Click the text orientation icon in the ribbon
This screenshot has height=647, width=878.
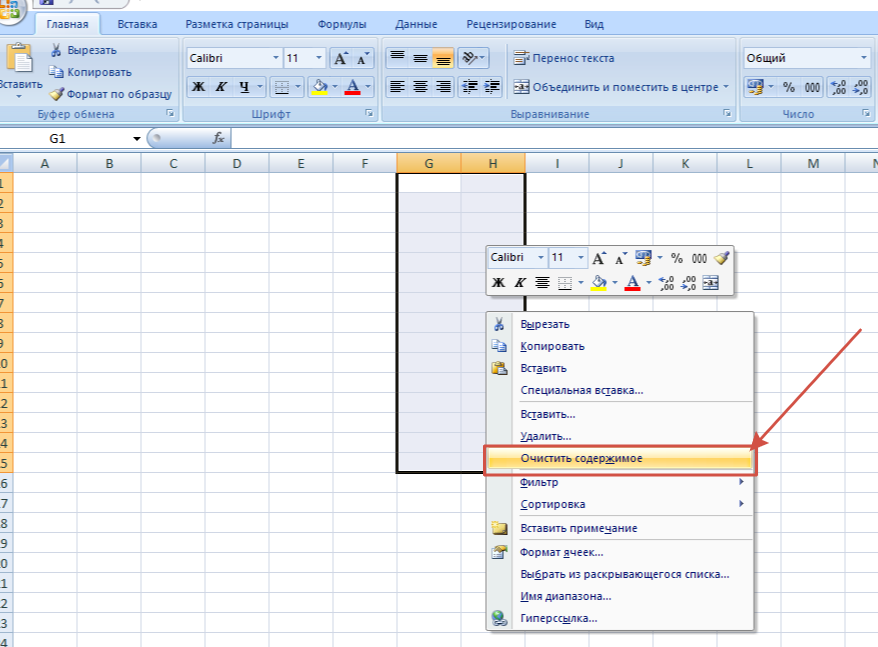[472, 58]
